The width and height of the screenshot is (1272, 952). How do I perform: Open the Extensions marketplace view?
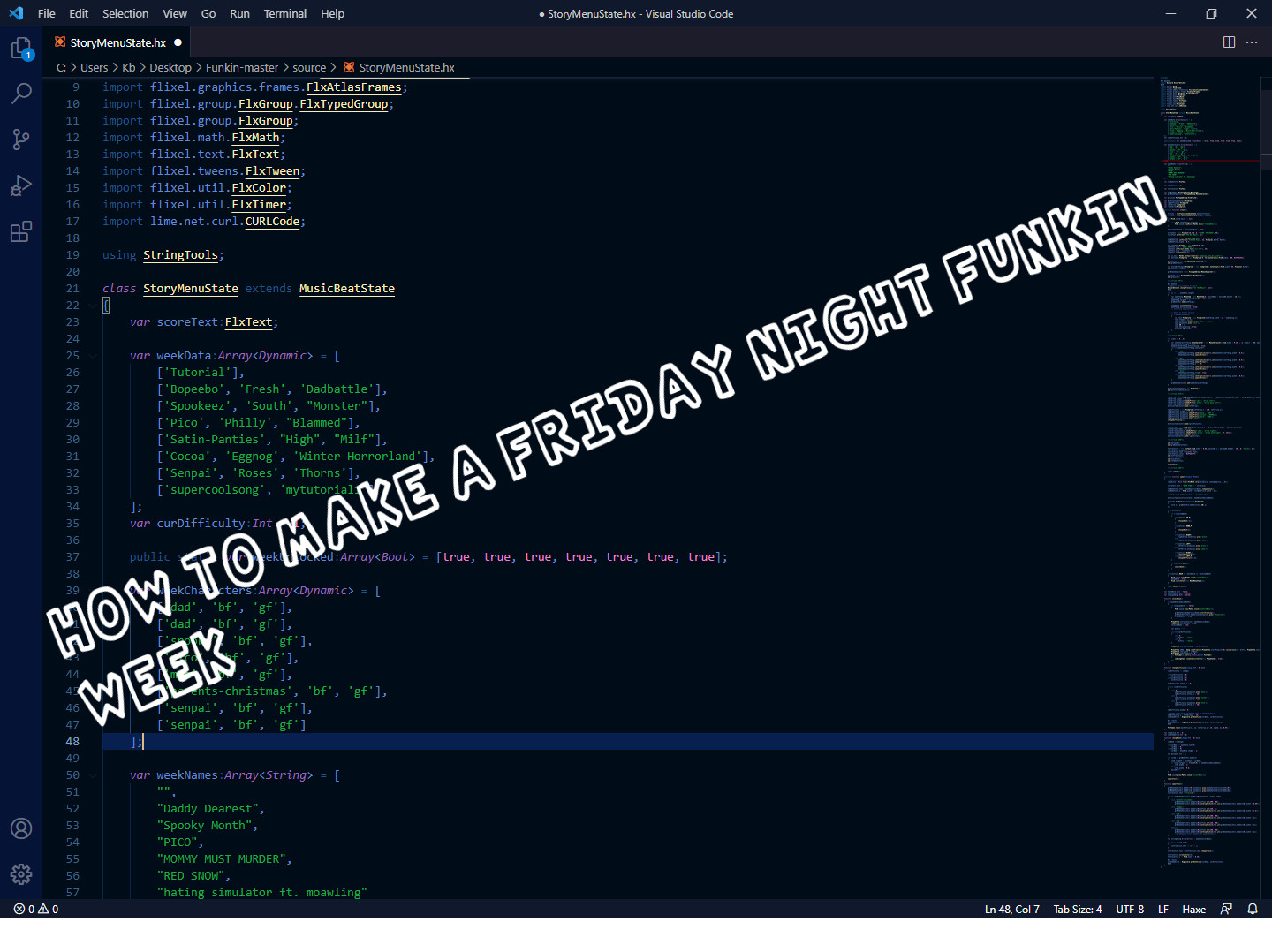[21, 231]
